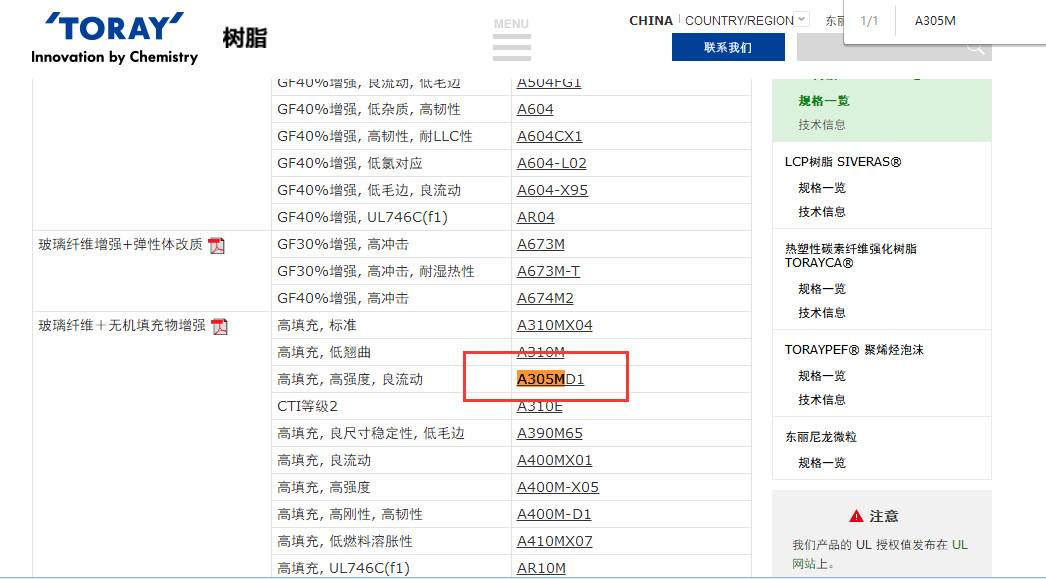Open the A673M-T grade link

pos(548,271)
